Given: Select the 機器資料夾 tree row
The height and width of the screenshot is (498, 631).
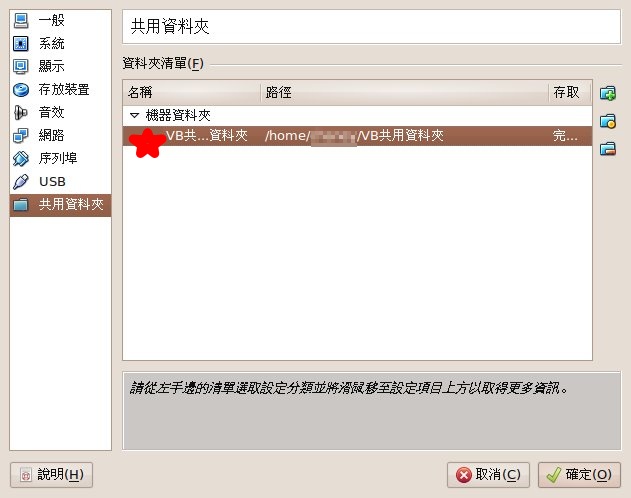Looking at the screenshot, I should coord(357,116).
